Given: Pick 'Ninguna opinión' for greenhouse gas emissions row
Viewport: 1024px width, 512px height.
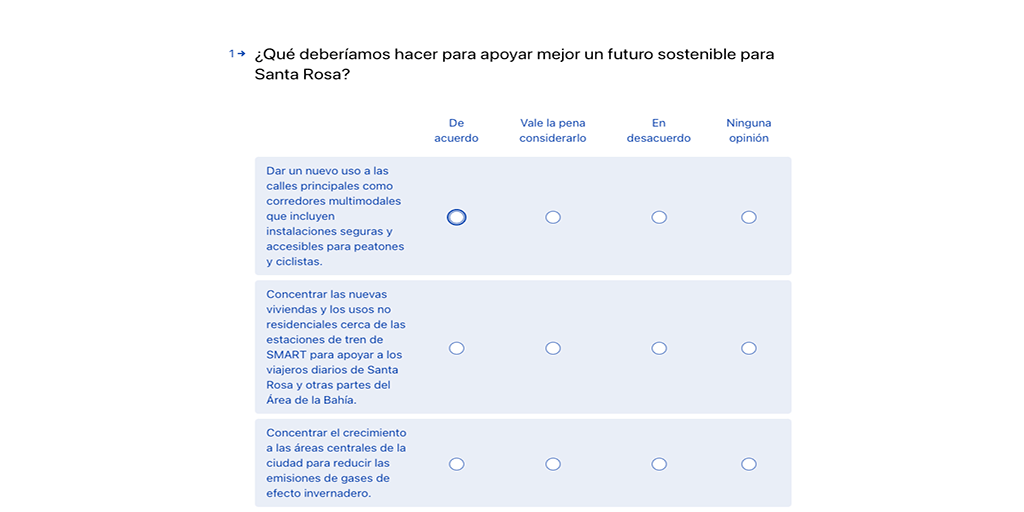Looking at the screenshot, I should (x=748, y=464).
